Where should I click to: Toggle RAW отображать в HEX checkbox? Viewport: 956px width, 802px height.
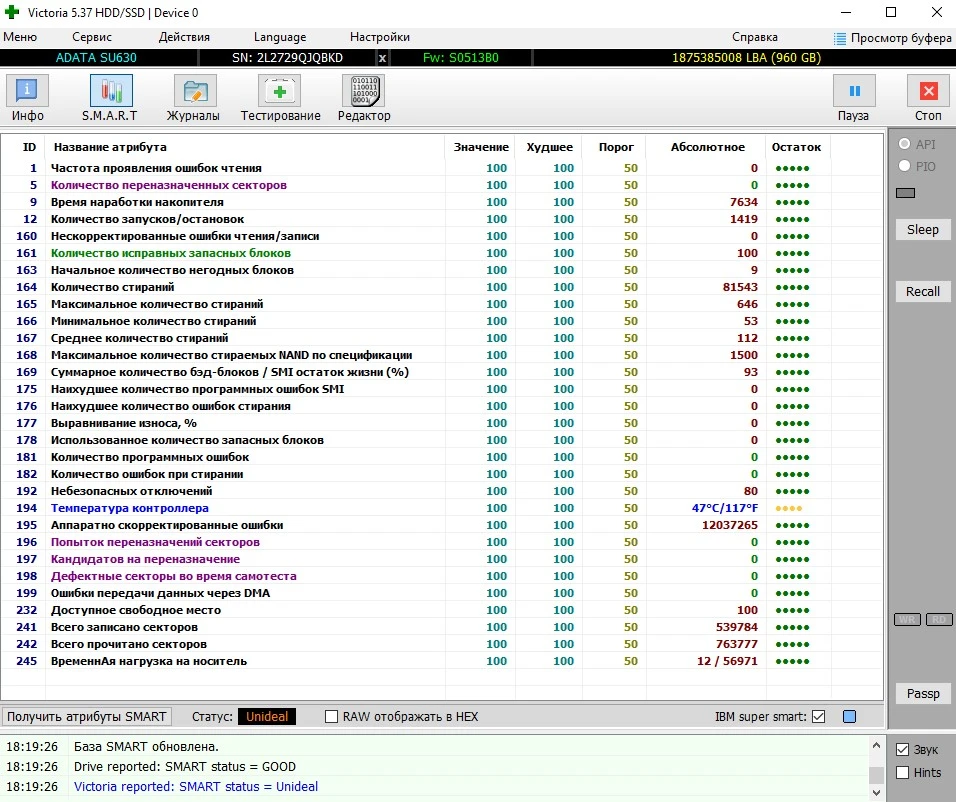331,717
